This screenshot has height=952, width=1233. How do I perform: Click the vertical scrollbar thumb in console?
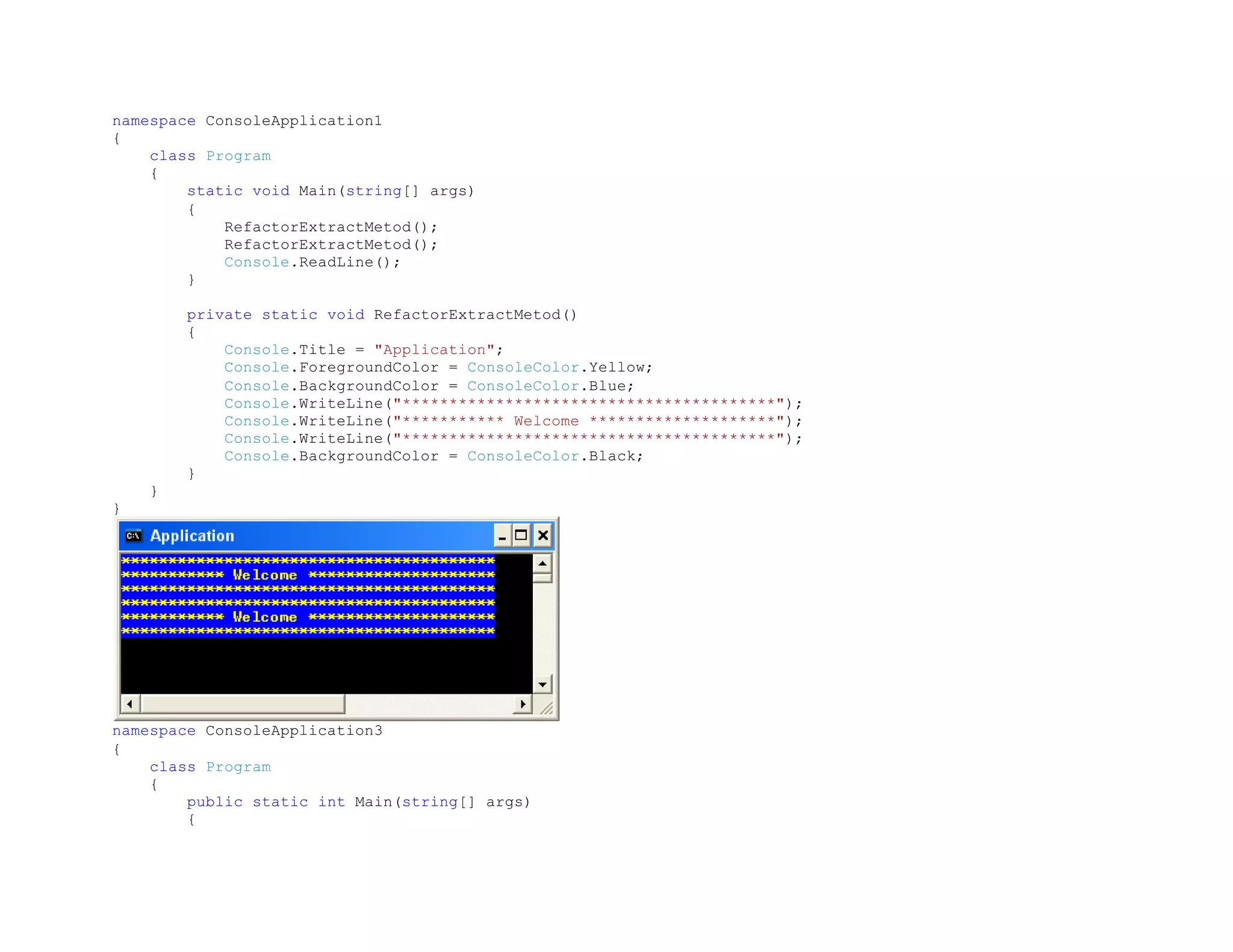click(x=542, y=578)
